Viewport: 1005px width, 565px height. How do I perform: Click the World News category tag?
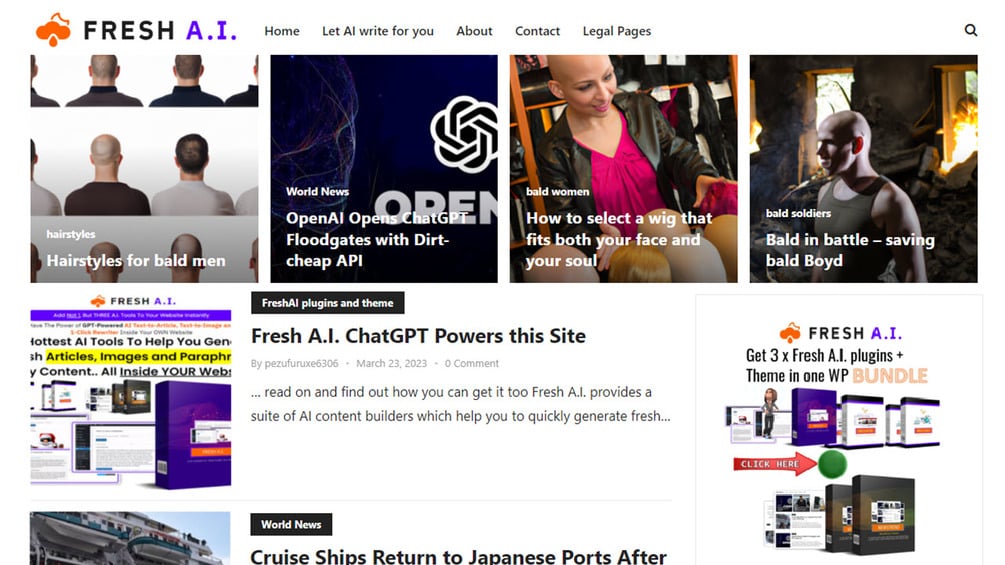[x=291, y=525]
